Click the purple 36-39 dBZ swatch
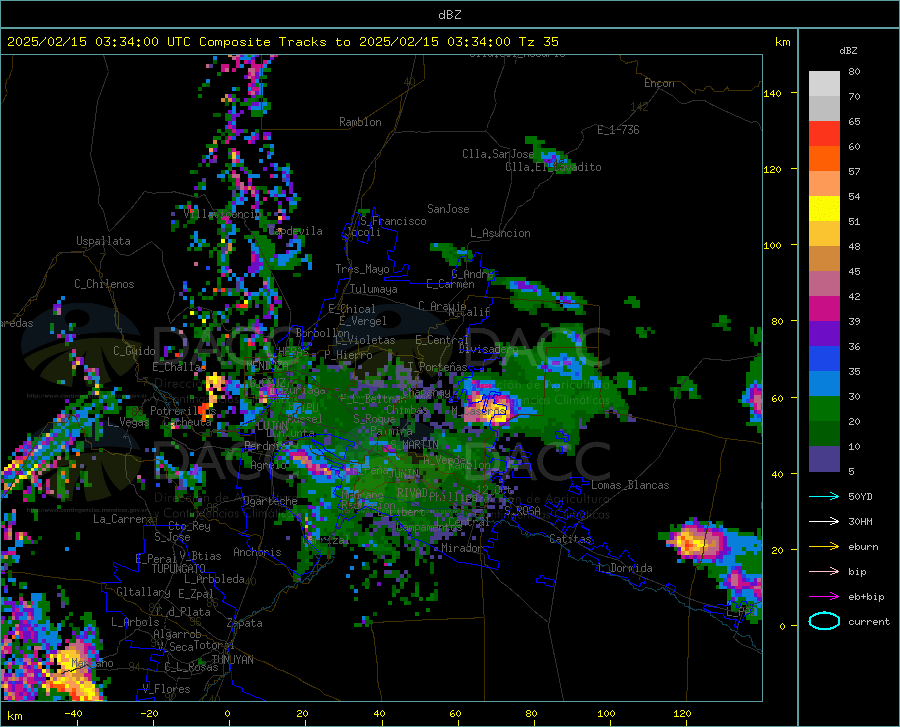The height and width of the screenshot is (727, 900). [x=824, y=334]
